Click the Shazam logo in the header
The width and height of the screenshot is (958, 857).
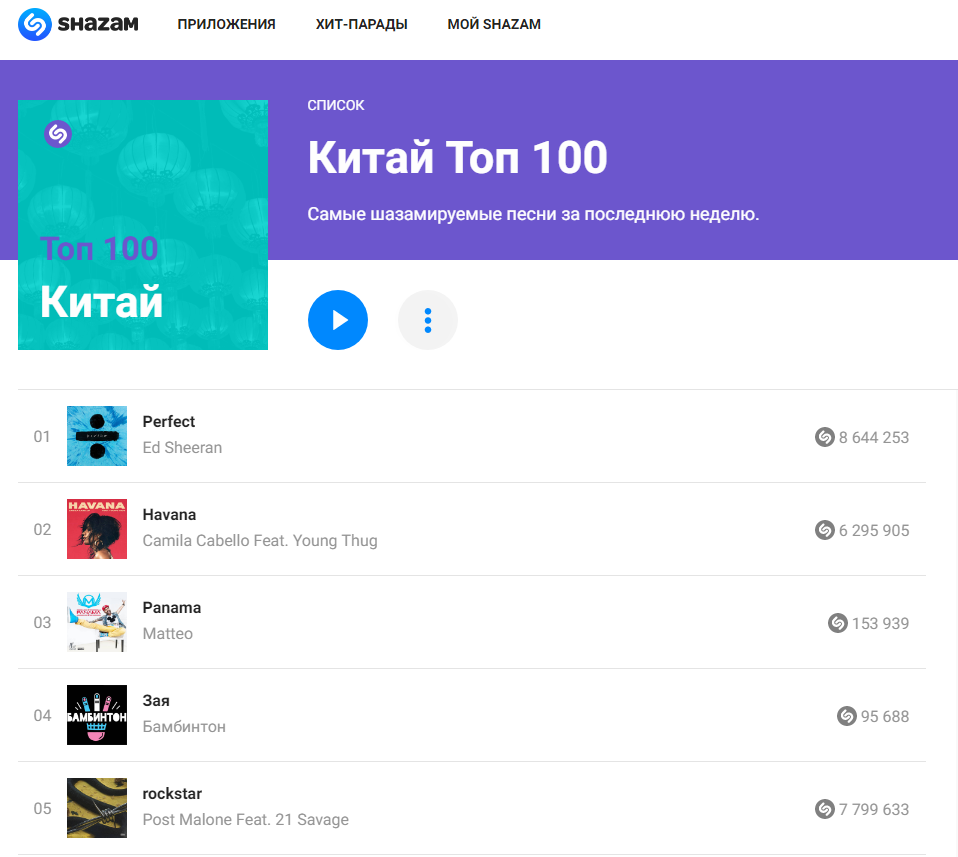(78, 24)
